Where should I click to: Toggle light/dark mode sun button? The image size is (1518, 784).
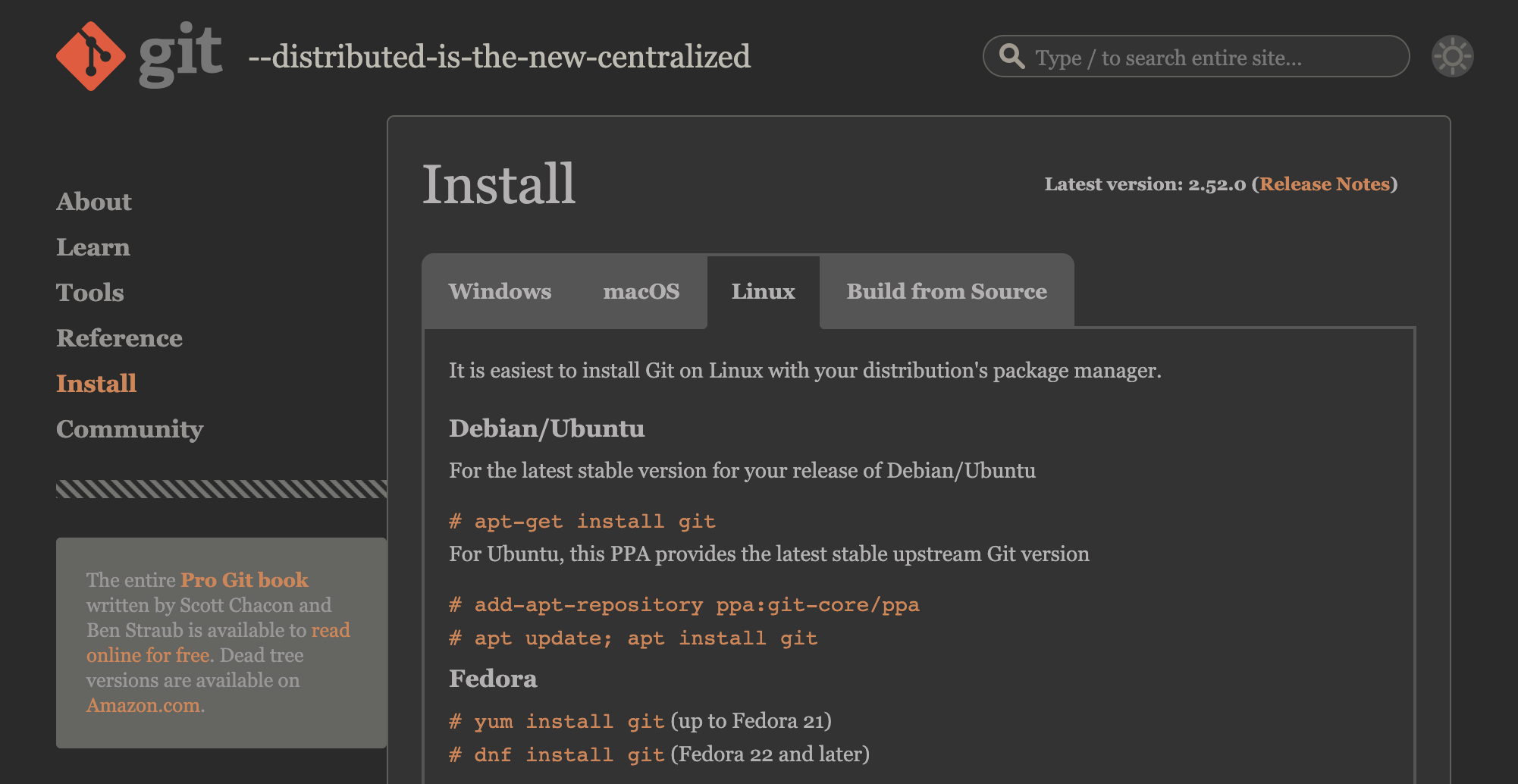click(1452, 56)
